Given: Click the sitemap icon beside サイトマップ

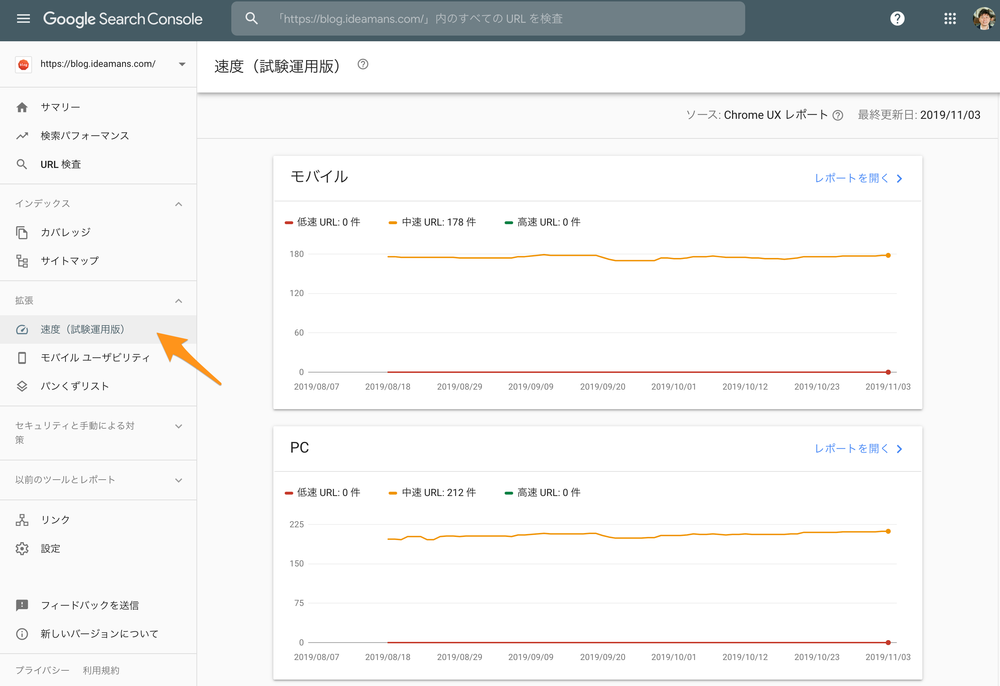Looking at the screenshot, I should click(x=22, y=261).
